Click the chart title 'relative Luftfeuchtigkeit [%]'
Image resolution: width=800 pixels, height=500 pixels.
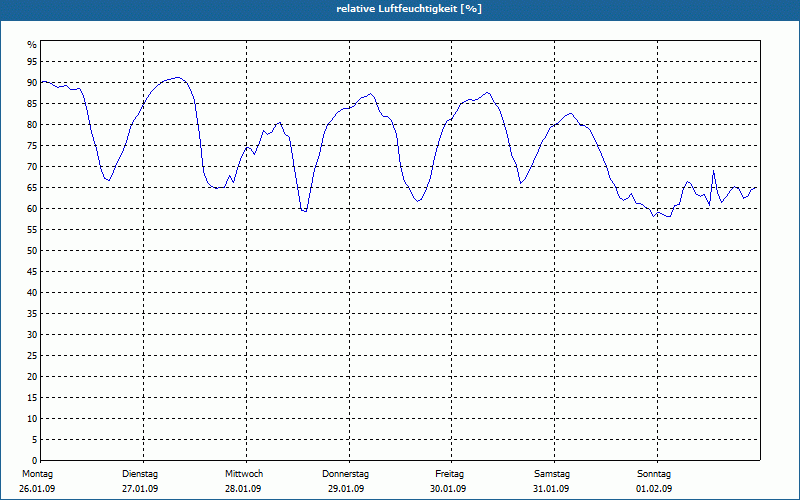(409, 9)
